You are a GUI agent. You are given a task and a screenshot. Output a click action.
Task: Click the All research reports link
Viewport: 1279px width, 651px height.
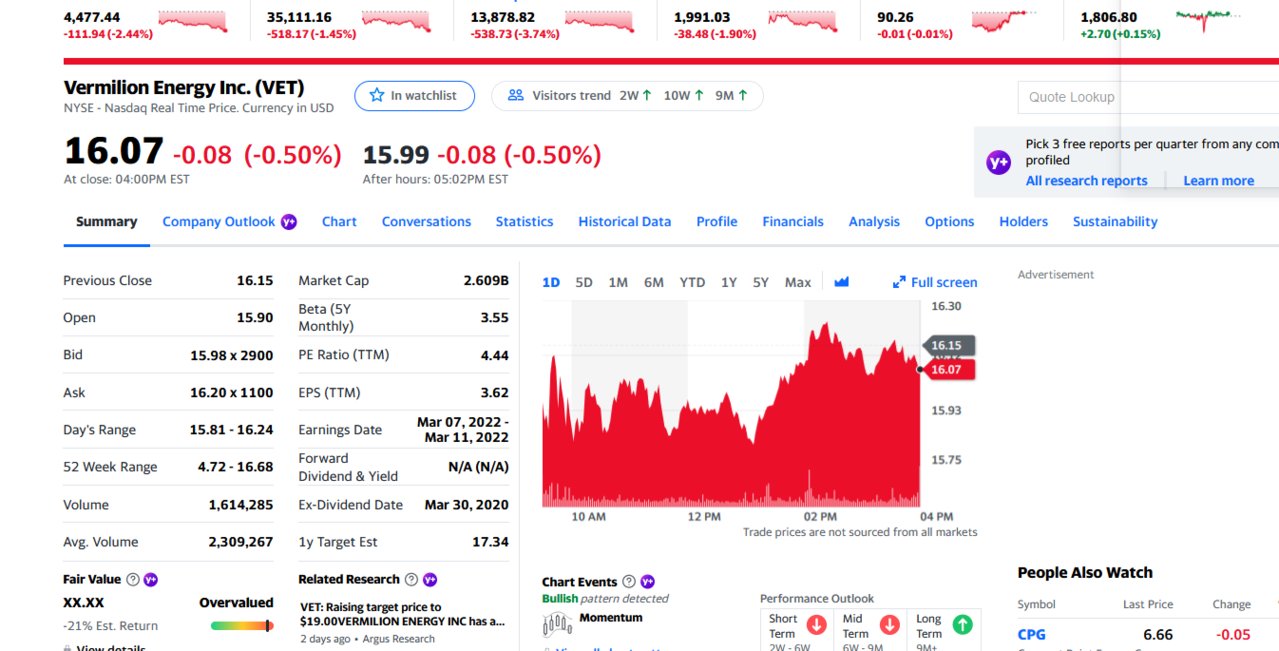1086,181
